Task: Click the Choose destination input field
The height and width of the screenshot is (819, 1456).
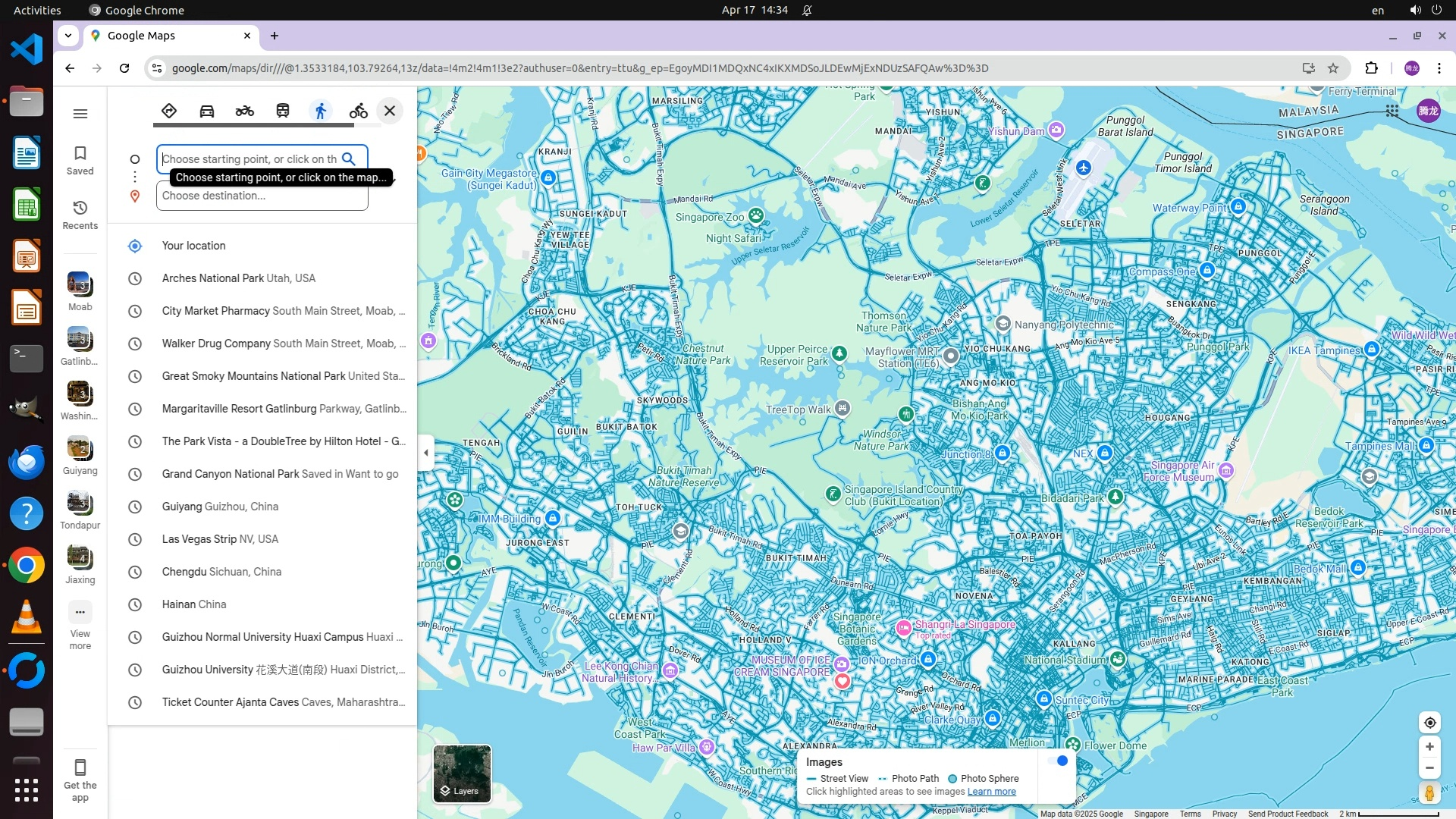Action: pos(262,196)
